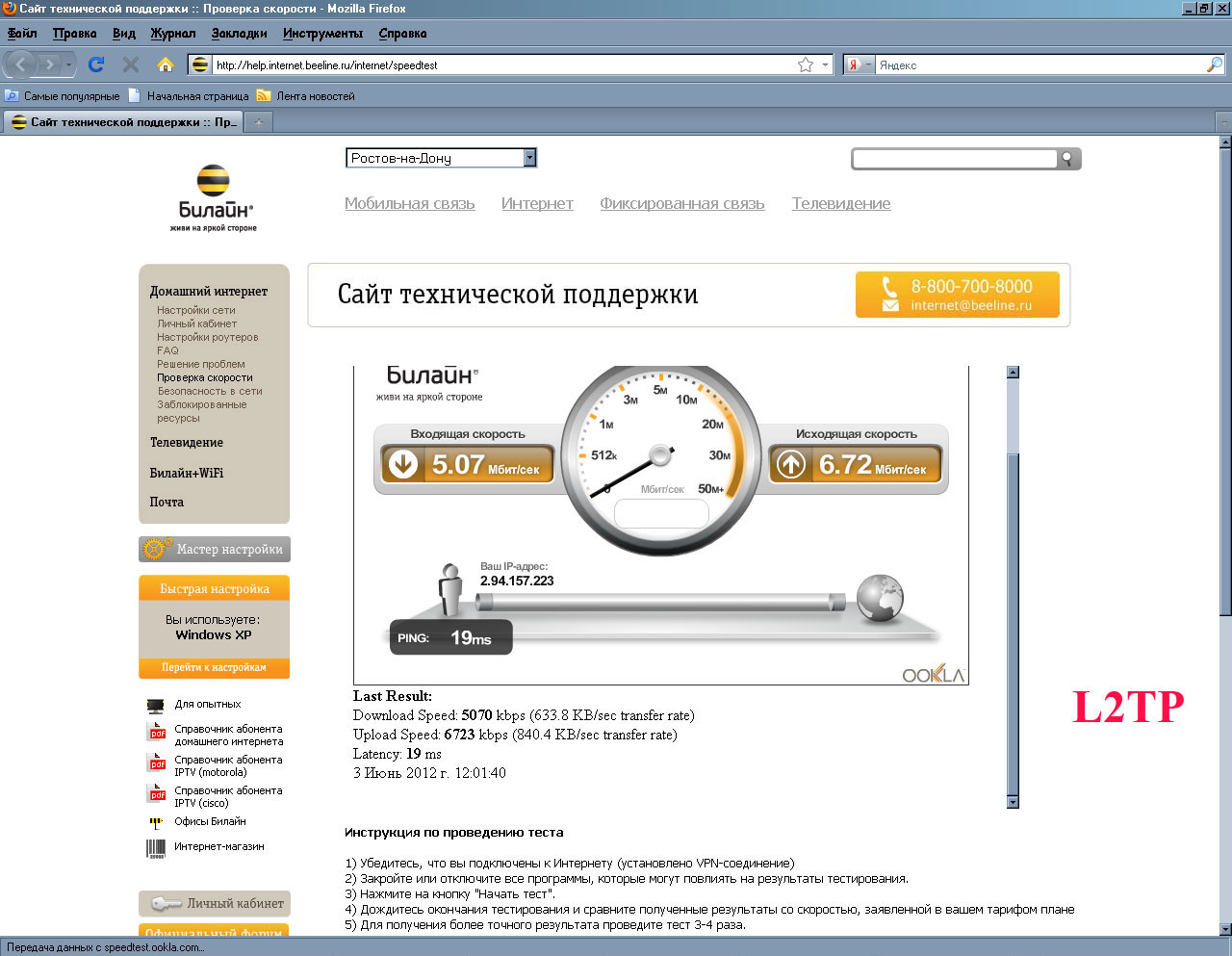Open Настройки сети in sidebar
Viewport: 1232px width, 956px height.
(x=196, y=310)
